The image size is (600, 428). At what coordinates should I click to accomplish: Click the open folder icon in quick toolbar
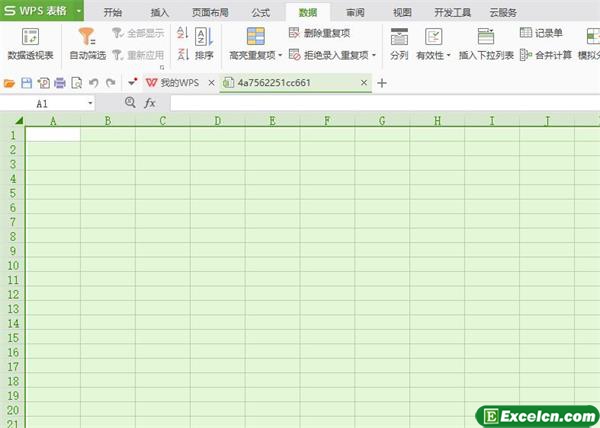click(x=9, y=83)
